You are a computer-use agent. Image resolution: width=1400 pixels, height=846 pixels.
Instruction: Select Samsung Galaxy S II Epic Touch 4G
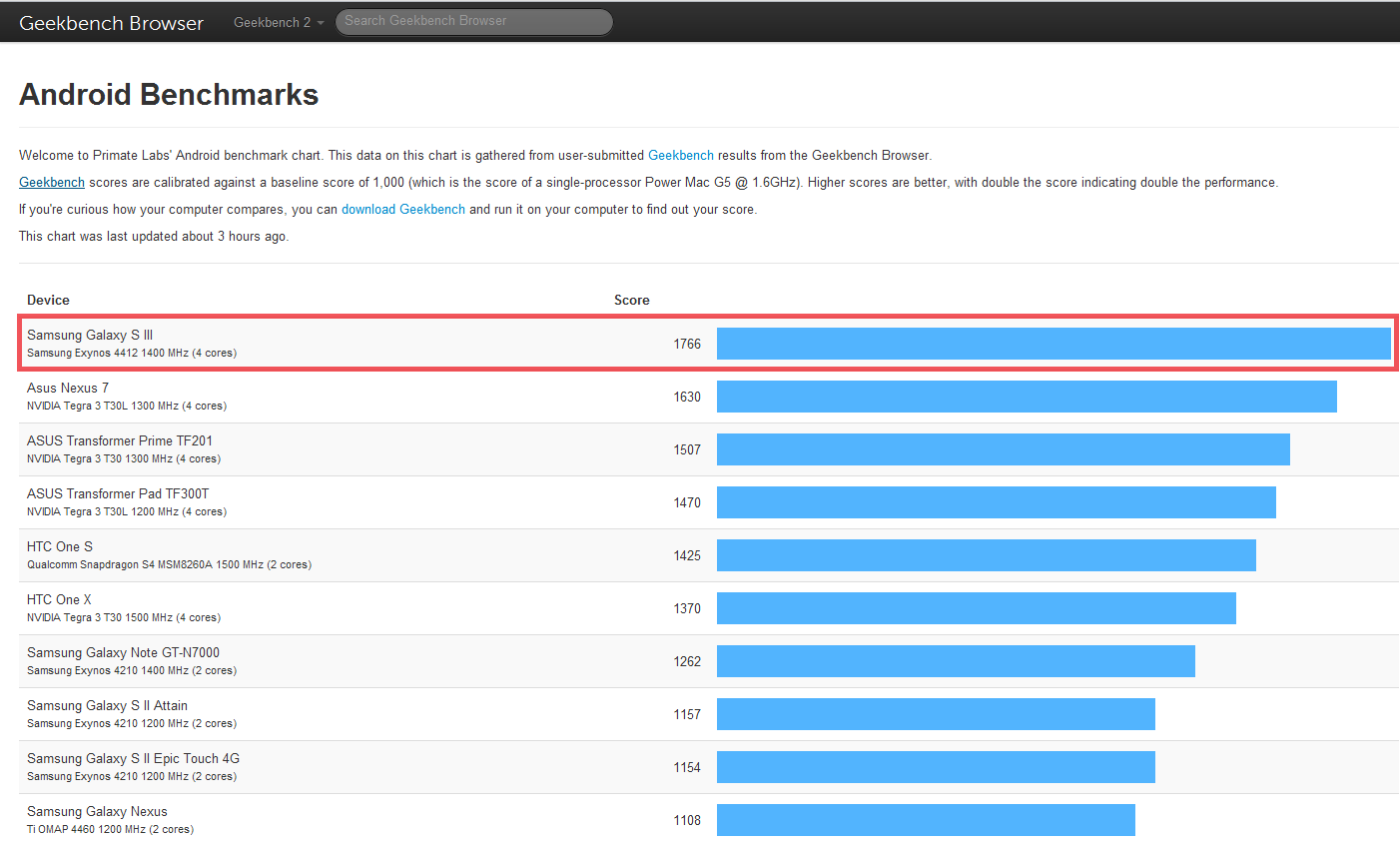133,758
